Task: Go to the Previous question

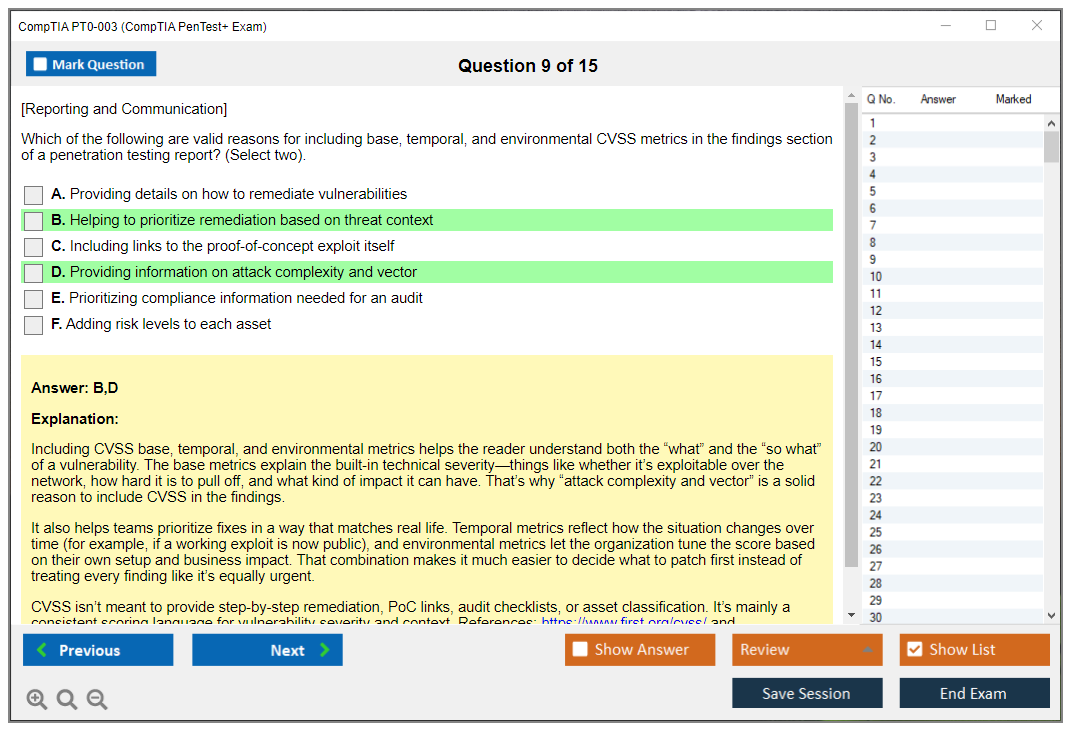Action: pyautogui.click(x=98, y=650)
